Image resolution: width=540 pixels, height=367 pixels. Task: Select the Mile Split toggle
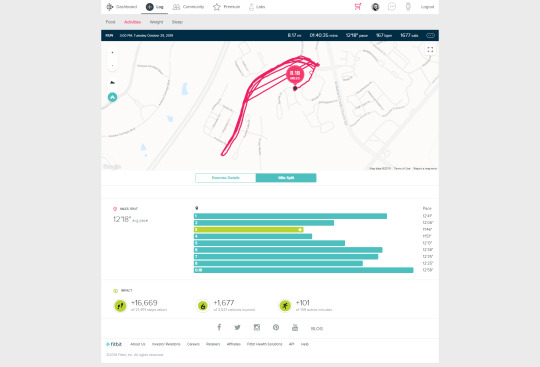point(286,178)
